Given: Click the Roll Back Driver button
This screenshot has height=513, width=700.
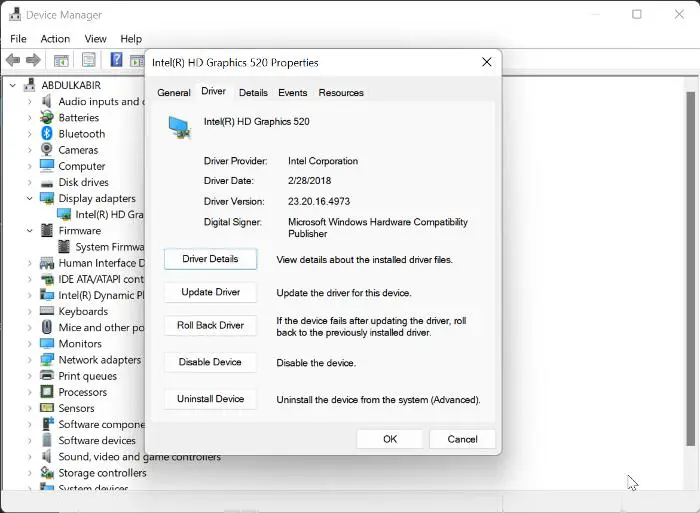Looking at the screenshot, I should (210, 325).
